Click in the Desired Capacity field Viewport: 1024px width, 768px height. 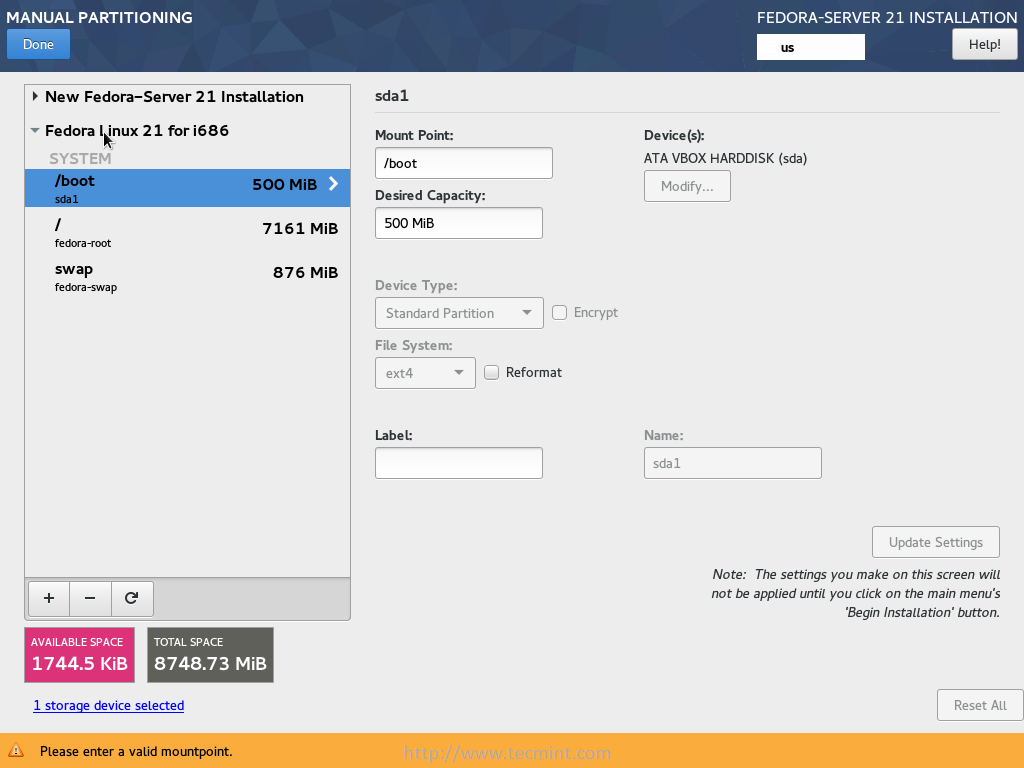point(458,223)
